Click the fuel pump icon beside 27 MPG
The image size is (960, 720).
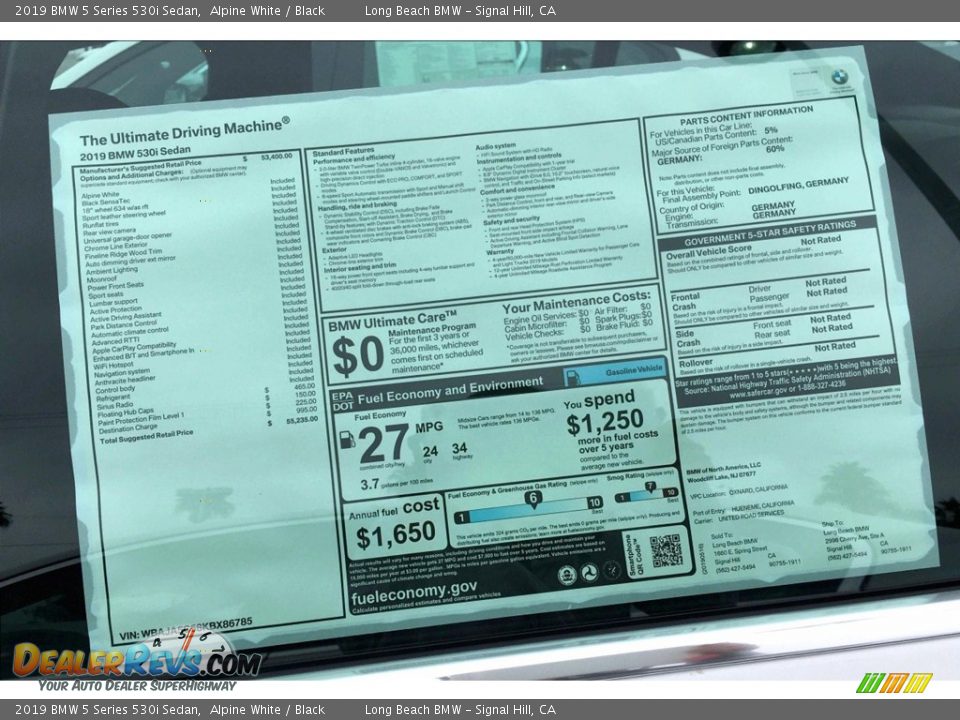pyautogui.click(x=348, y=439)
